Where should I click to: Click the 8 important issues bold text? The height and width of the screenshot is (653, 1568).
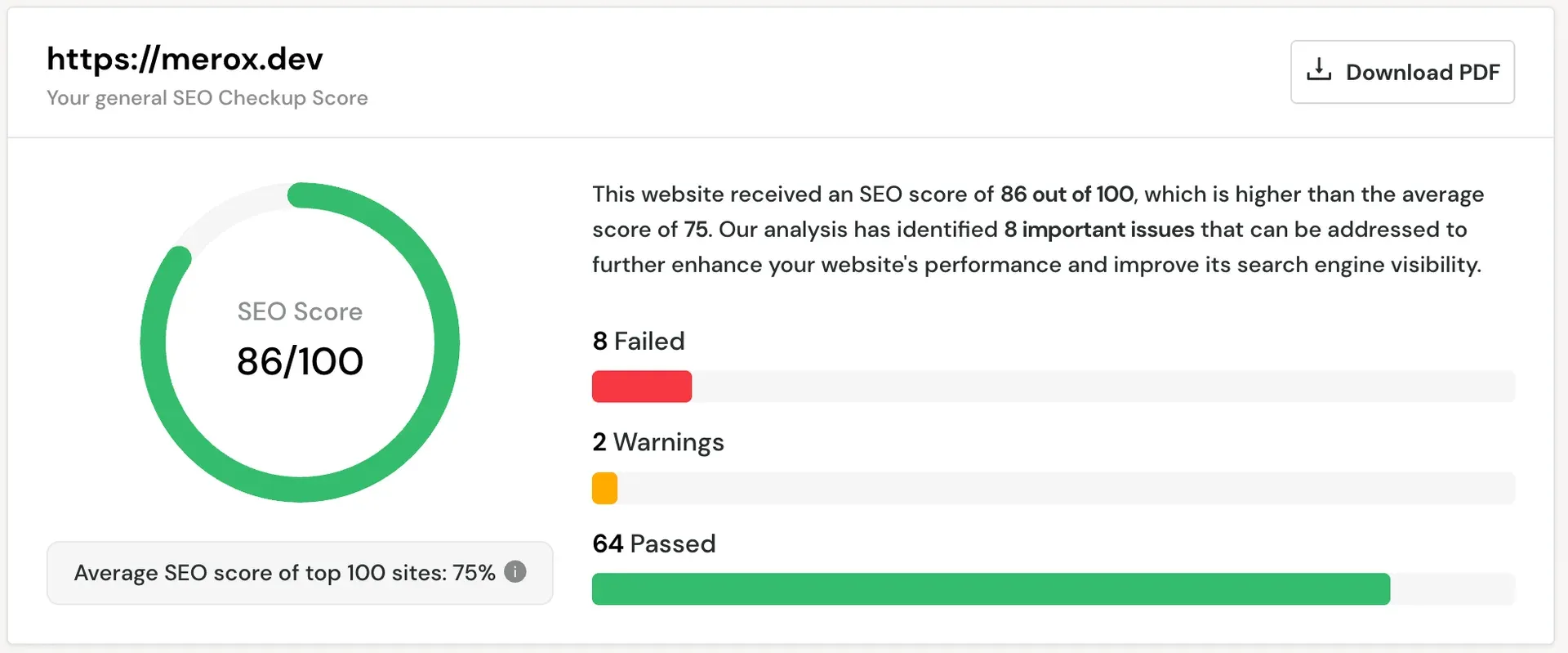(x=1098, y=230)
